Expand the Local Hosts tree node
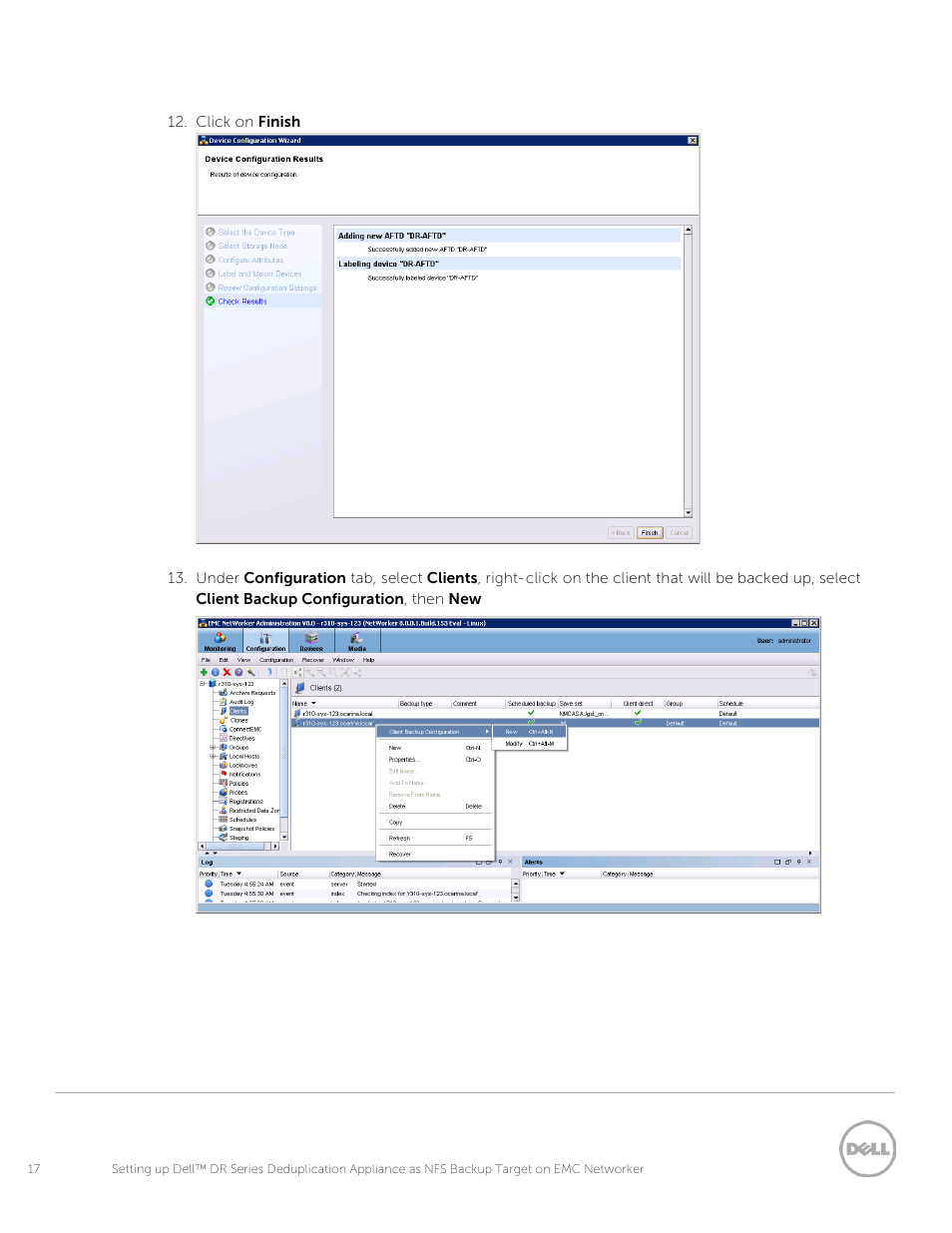The image size is (952, 1233). coord(212,756)
